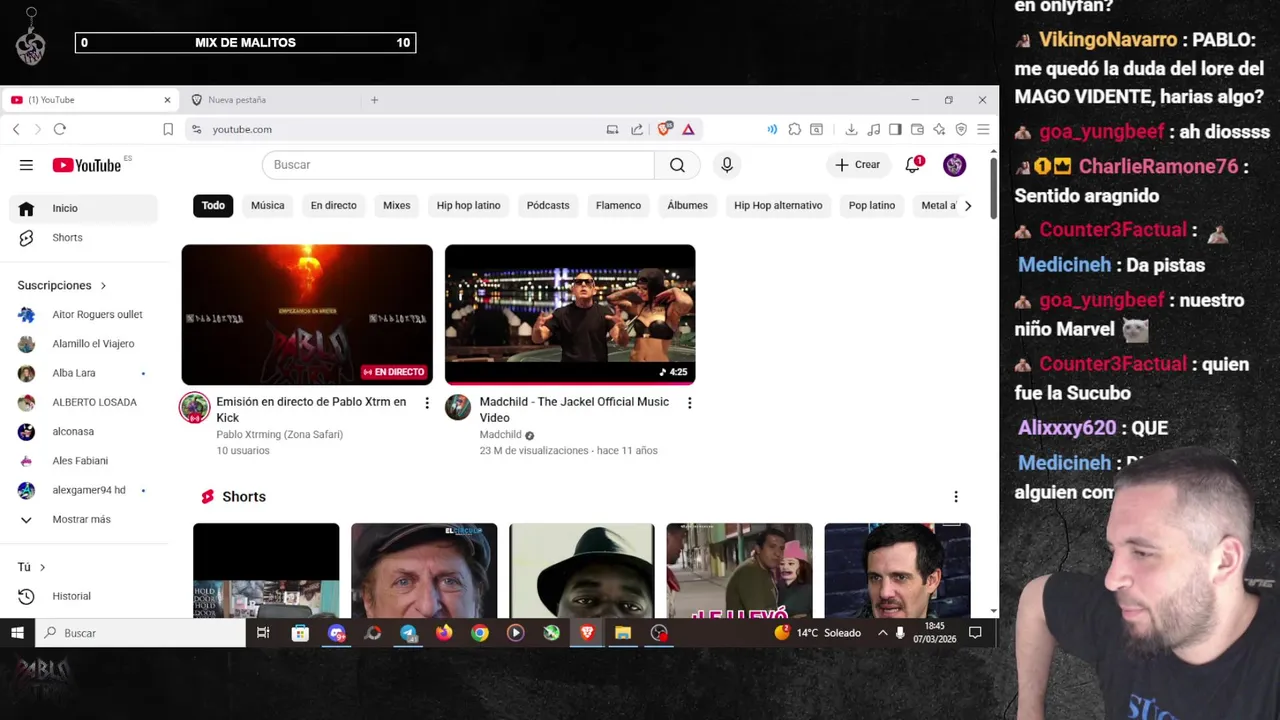
Task: Click the Windows taskbar Buscar box
Action: point(140,633)
